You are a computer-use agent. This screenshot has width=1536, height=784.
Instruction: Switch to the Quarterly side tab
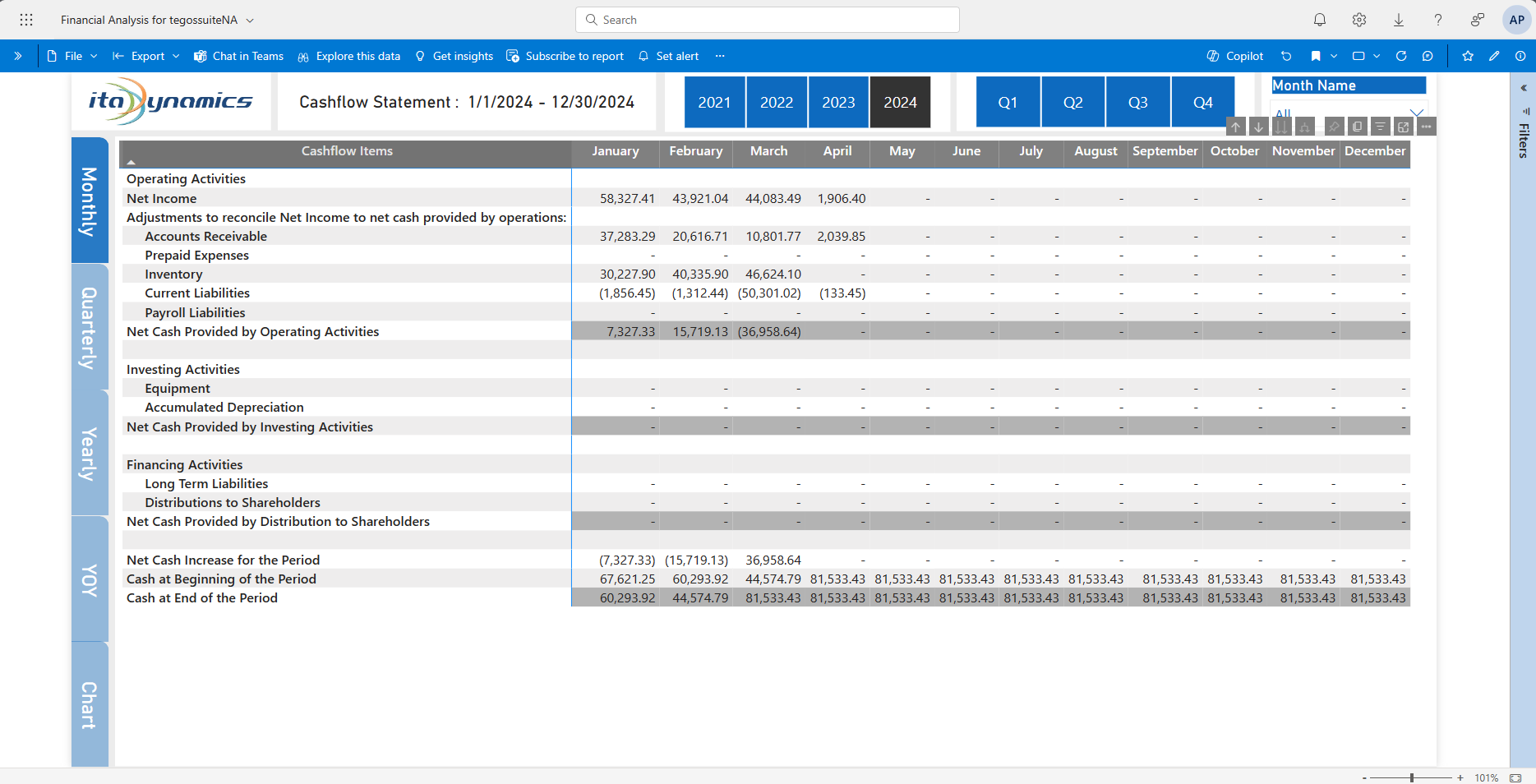(90, 327)
